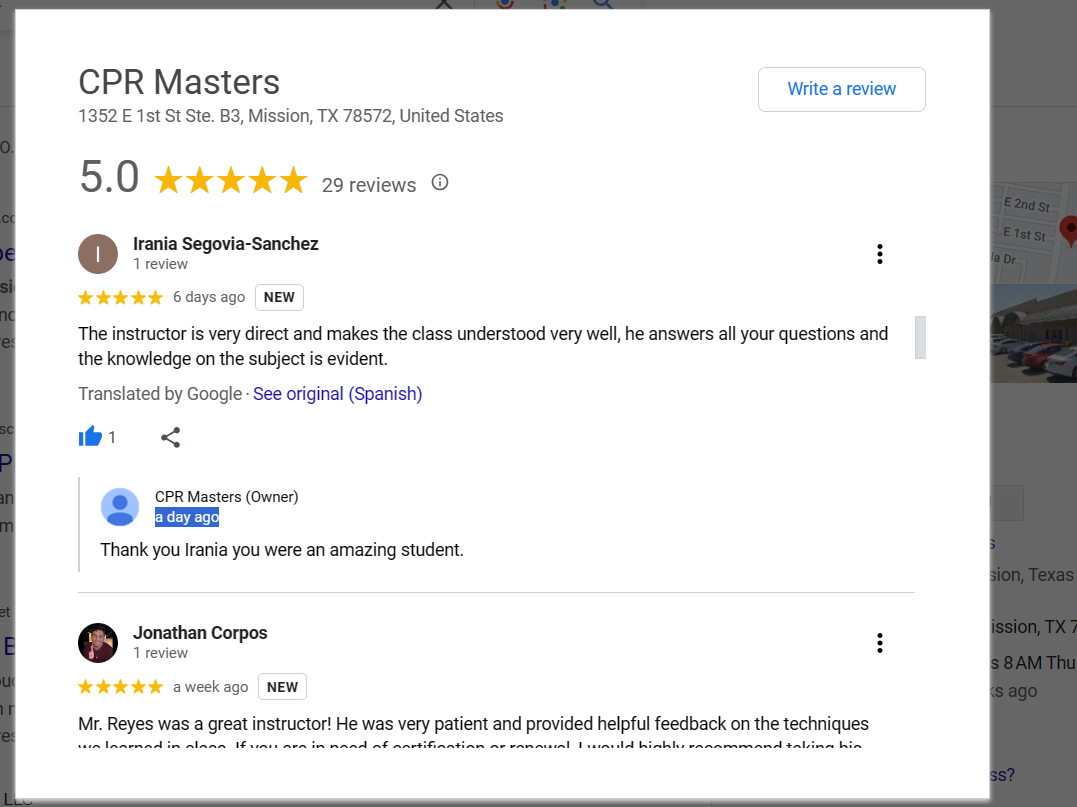Click the highlighted 'a day ago' timestamp
This screenshot has height=807, width=1077.
click(187, 517)
